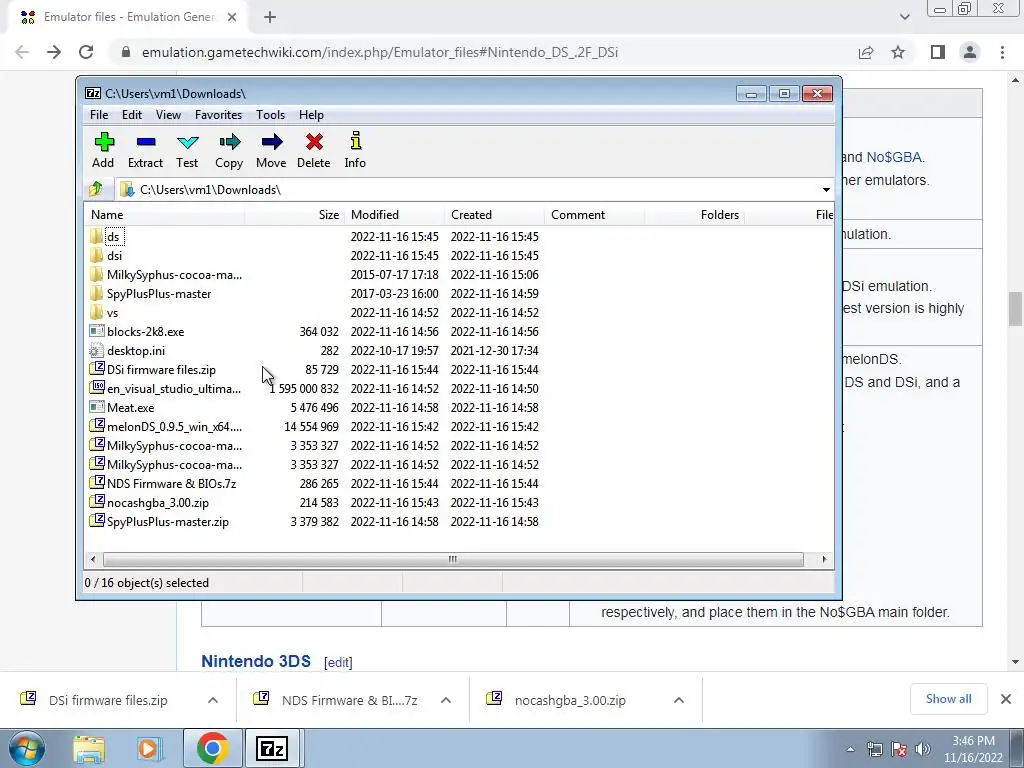
Task: Select the ds folder icon
Action: point(97,236)
